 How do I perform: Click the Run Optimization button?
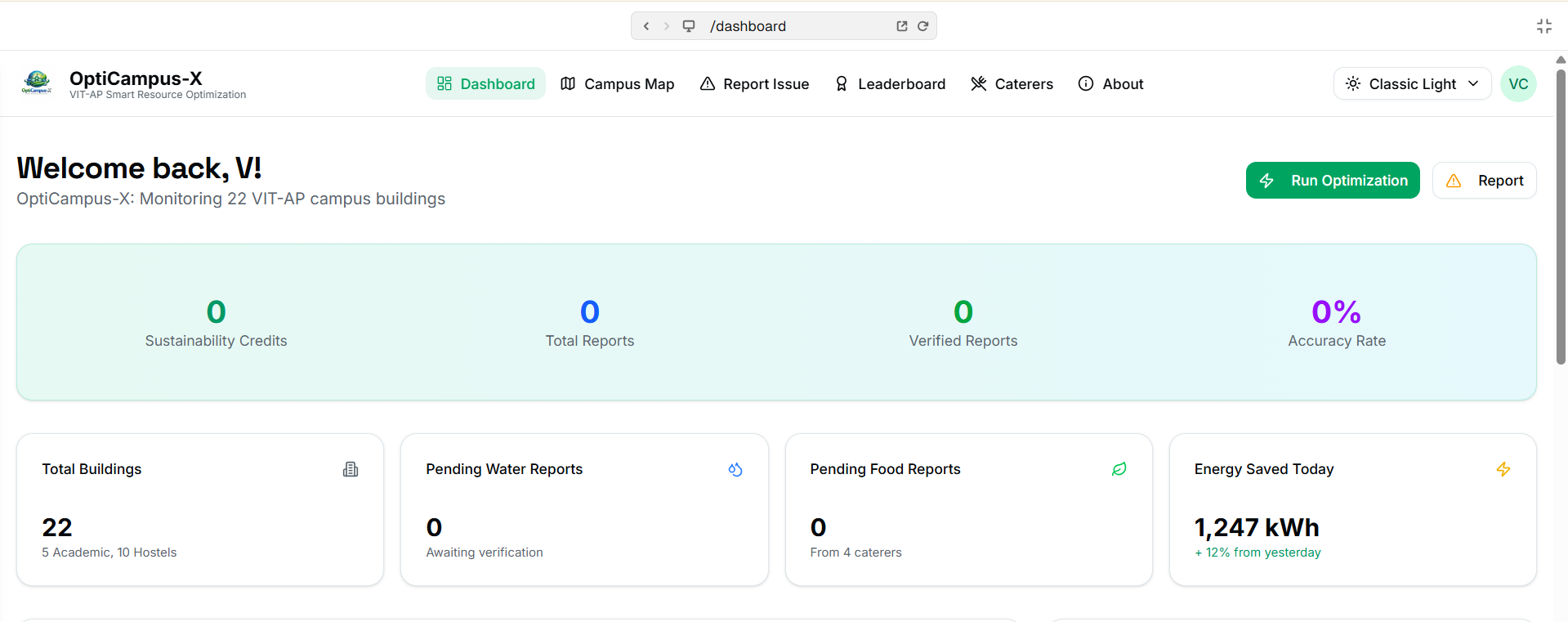point(1333,180)
